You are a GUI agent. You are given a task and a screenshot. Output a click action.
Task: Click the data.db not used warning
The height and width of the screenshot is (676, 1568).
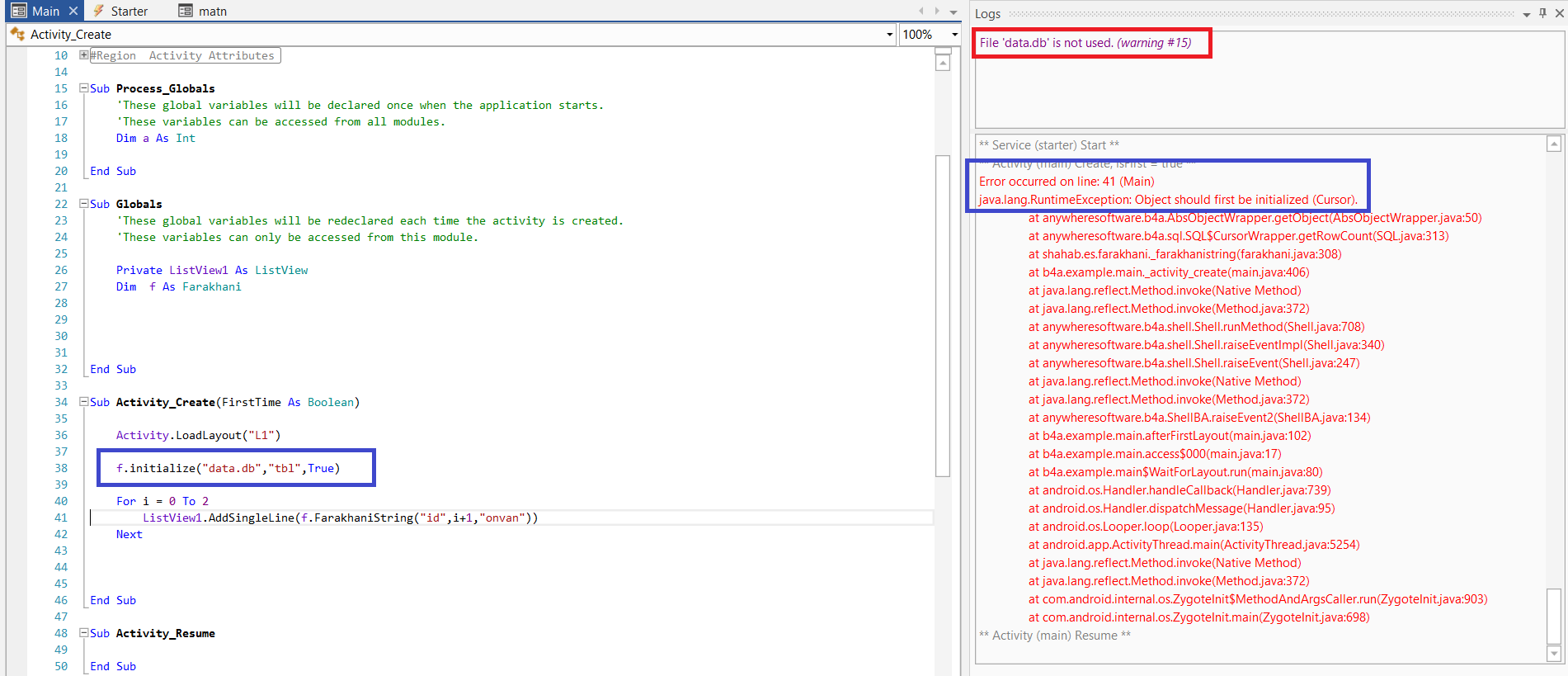pyautogui.click(x=1085, y=43)
